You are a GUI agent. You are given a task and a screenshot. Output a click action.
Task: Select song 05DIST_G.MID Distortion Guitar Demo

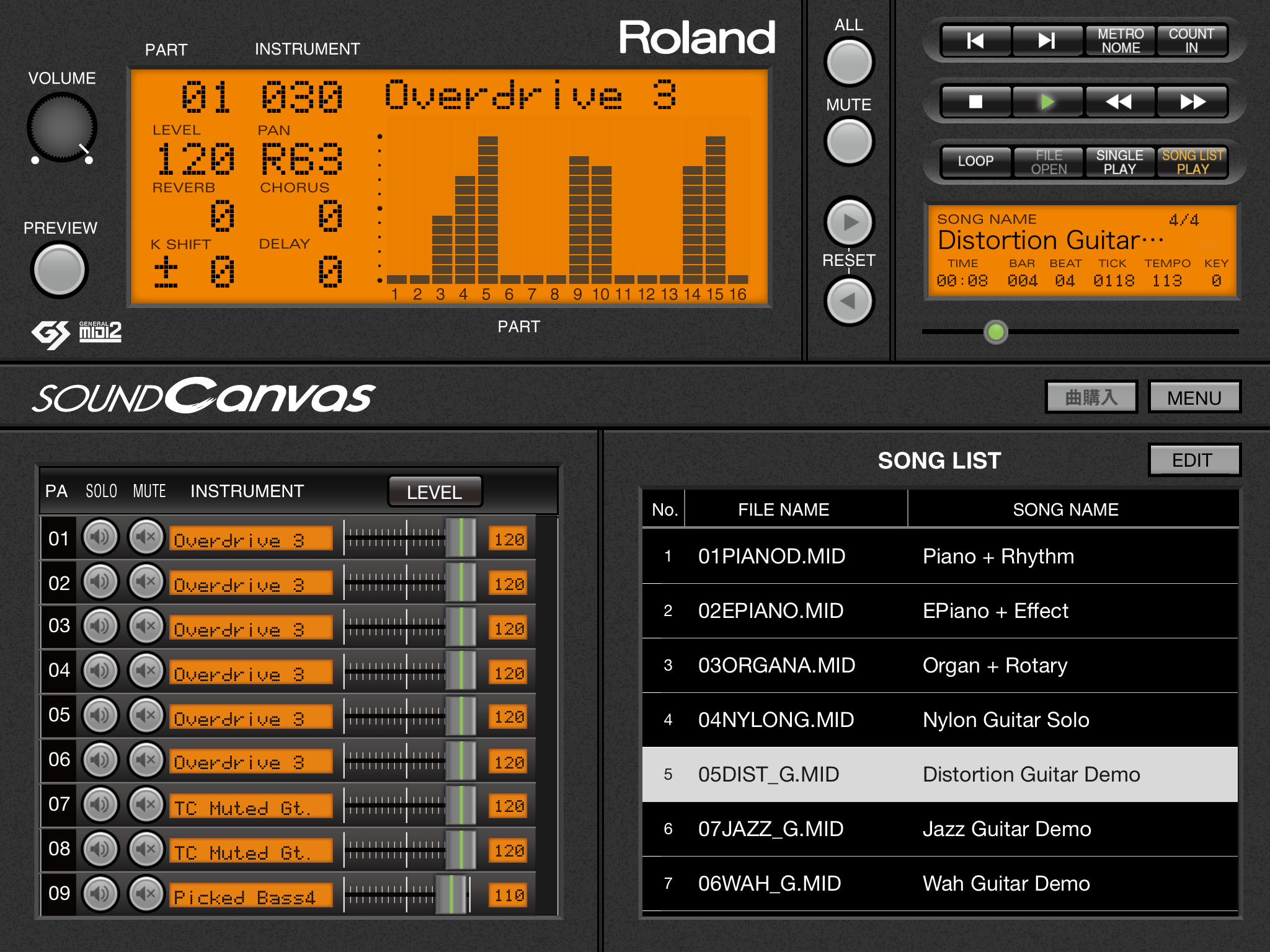pos(940,774)
